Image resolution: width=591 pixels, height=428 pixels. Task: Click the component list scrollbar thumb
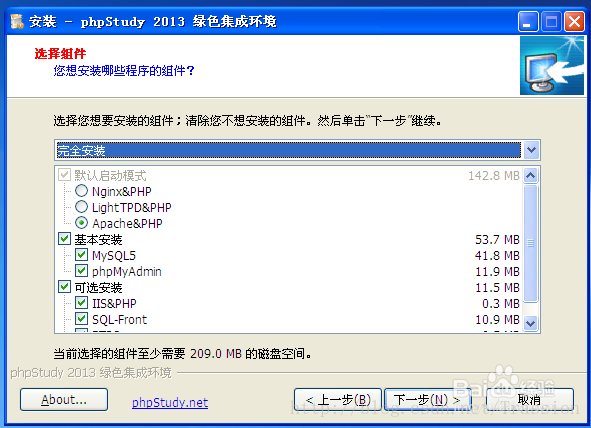[531, 243]
